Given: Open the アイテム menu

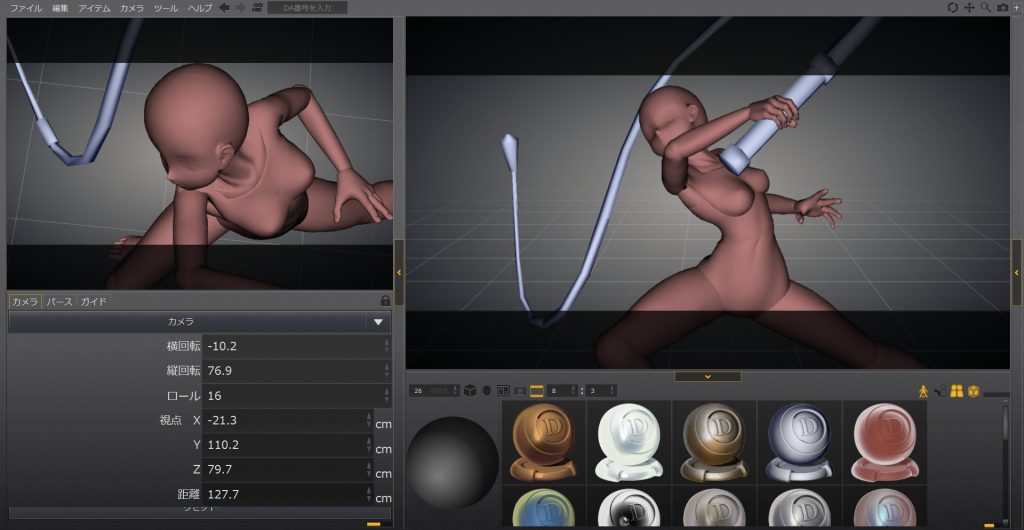Looking at the screenshot, I should (x=94, y=8).
